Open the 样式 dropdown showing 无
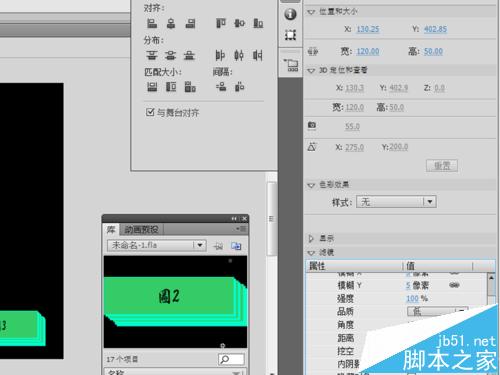 [x=396, y=202]
